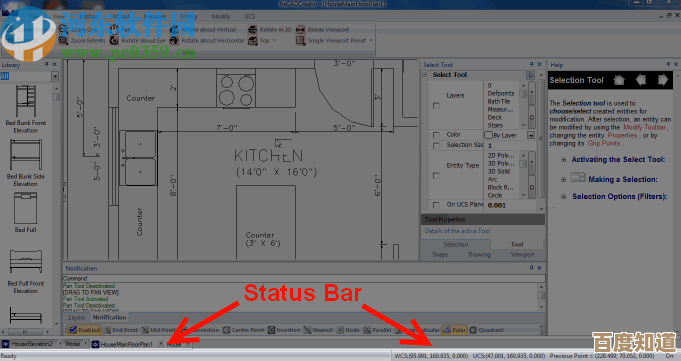Toggle Quadrant snap
This screenshot has height=361, width=681.
tap(486, 330)
